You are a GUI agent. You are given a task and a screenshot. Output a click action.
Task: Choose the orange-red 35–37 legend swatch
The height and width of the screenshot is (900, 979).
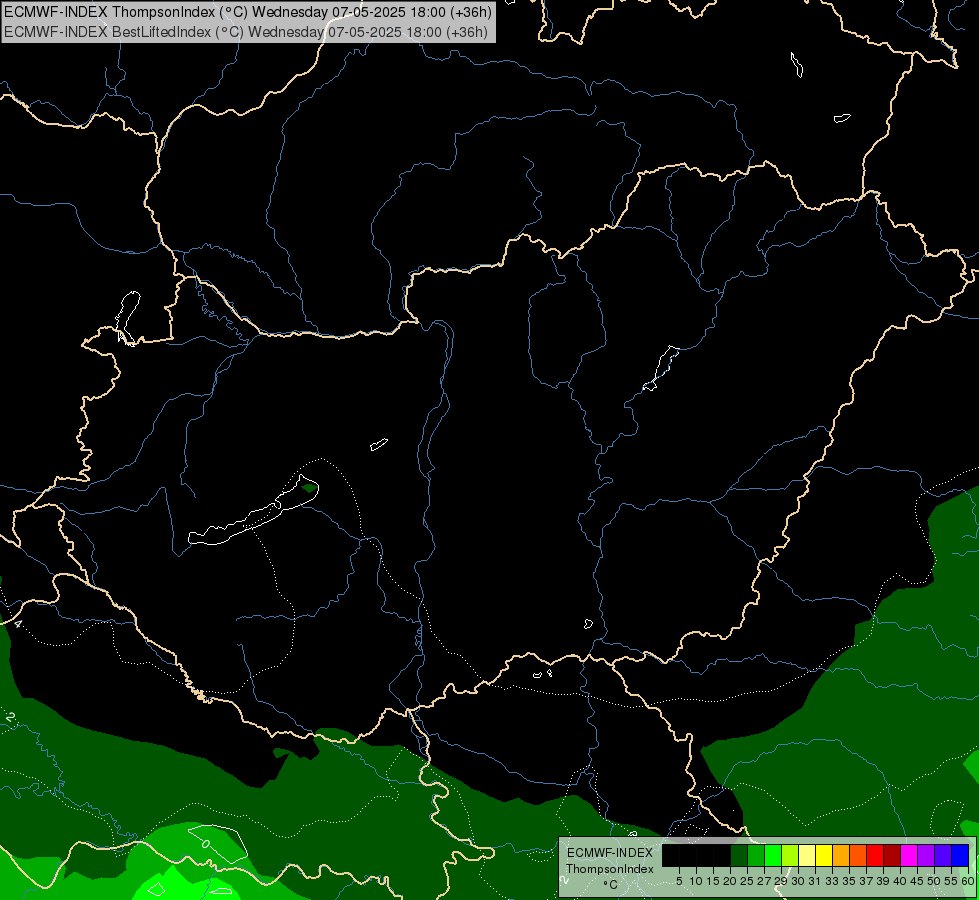[x=858, y=855]
